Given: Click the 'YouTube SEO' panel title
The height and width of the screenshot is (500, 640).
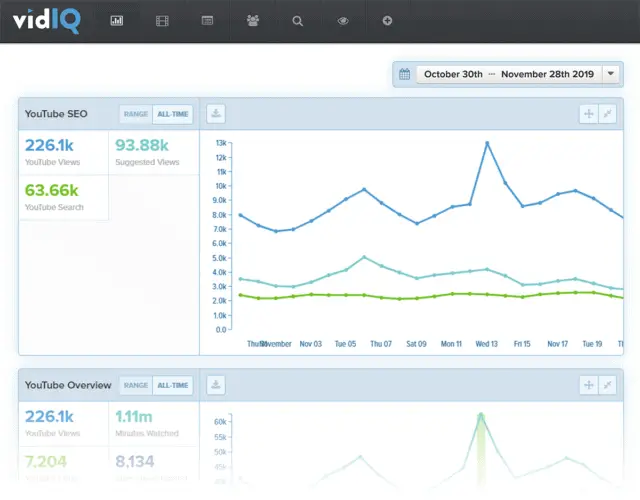Looking at the screenshot, I should (x=56, y=114).
